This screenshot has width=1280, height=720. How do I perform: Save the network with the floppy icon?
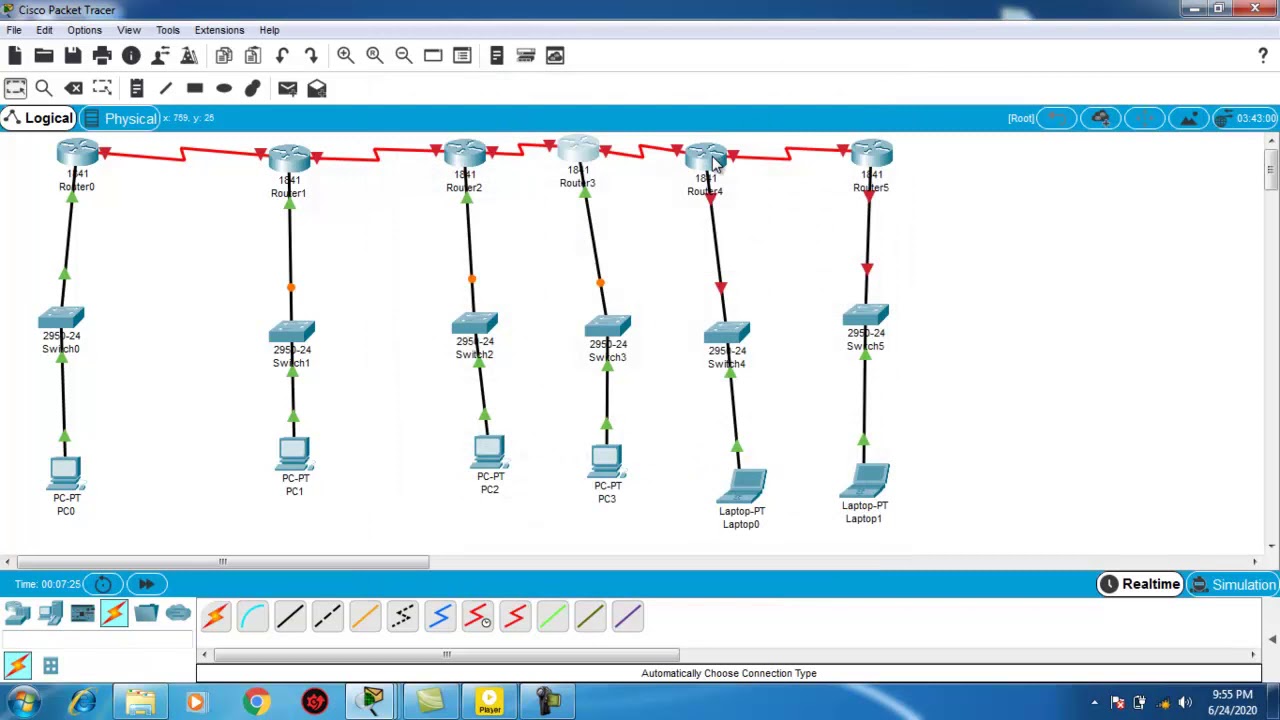coord(73,56)
